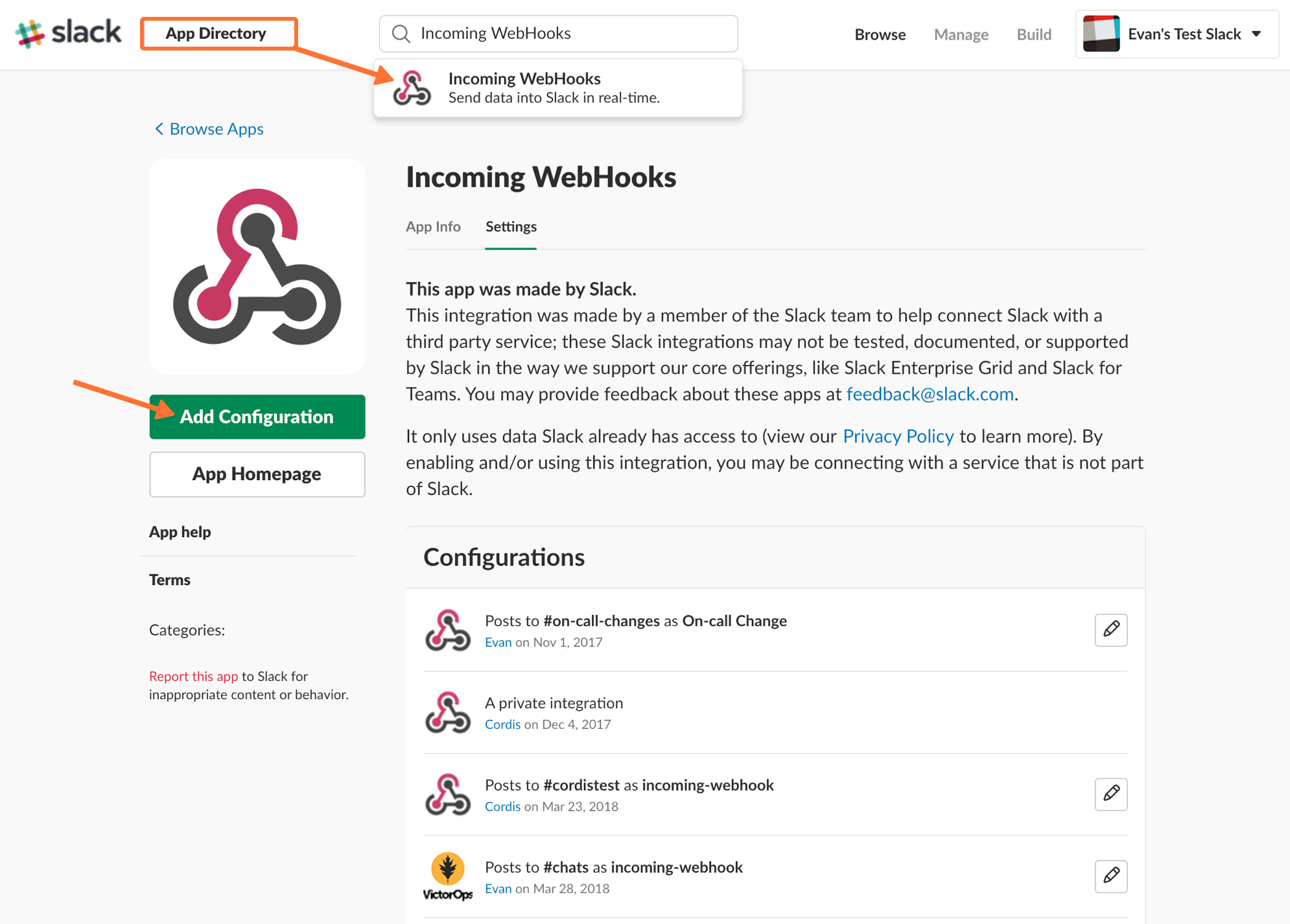Click the webhook icon beside A private integration
The width and height of the screenshot is (1290, 924).
[x=447, y=713]
